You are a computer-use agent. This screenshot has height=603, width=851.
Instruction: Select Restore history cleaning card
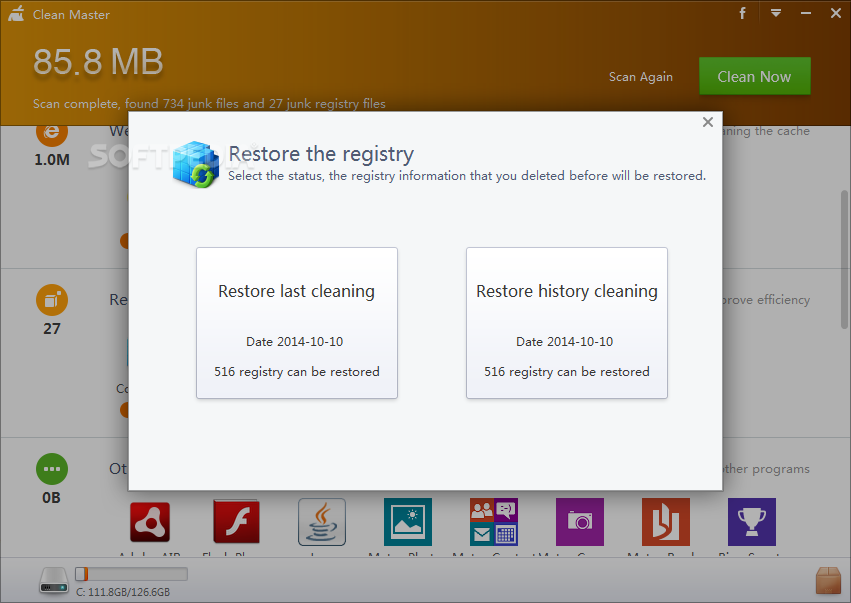tap(567, 323)
